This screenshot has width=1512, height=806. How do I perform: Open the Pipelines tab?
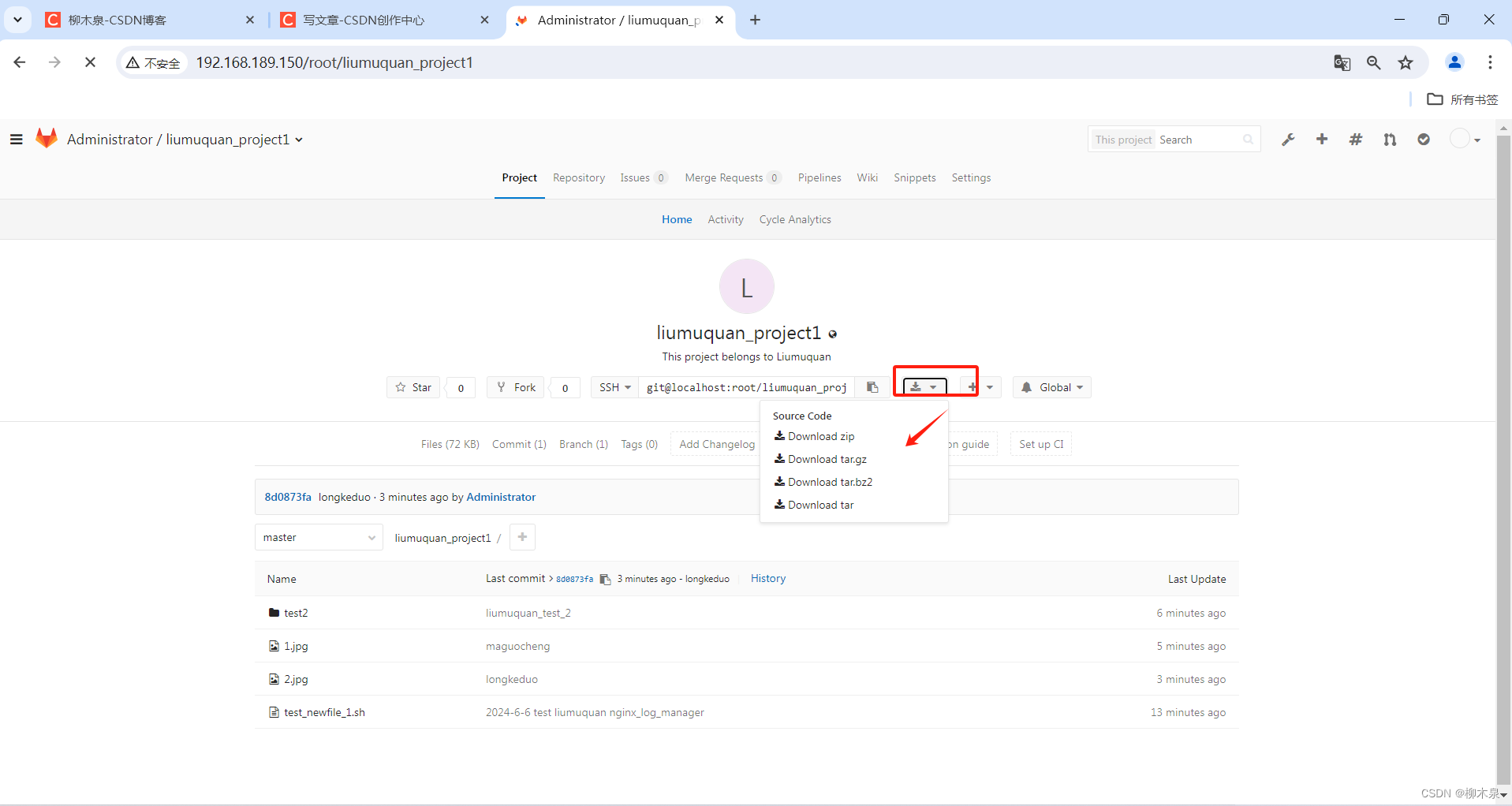[819, 177]
